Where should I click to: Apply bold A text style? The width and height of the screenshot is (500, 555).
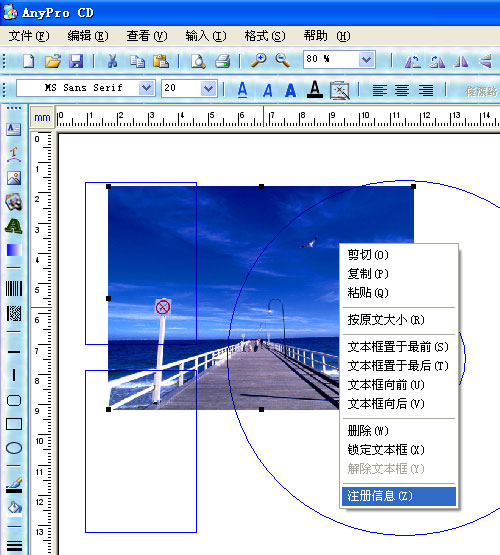coord(291,91)
